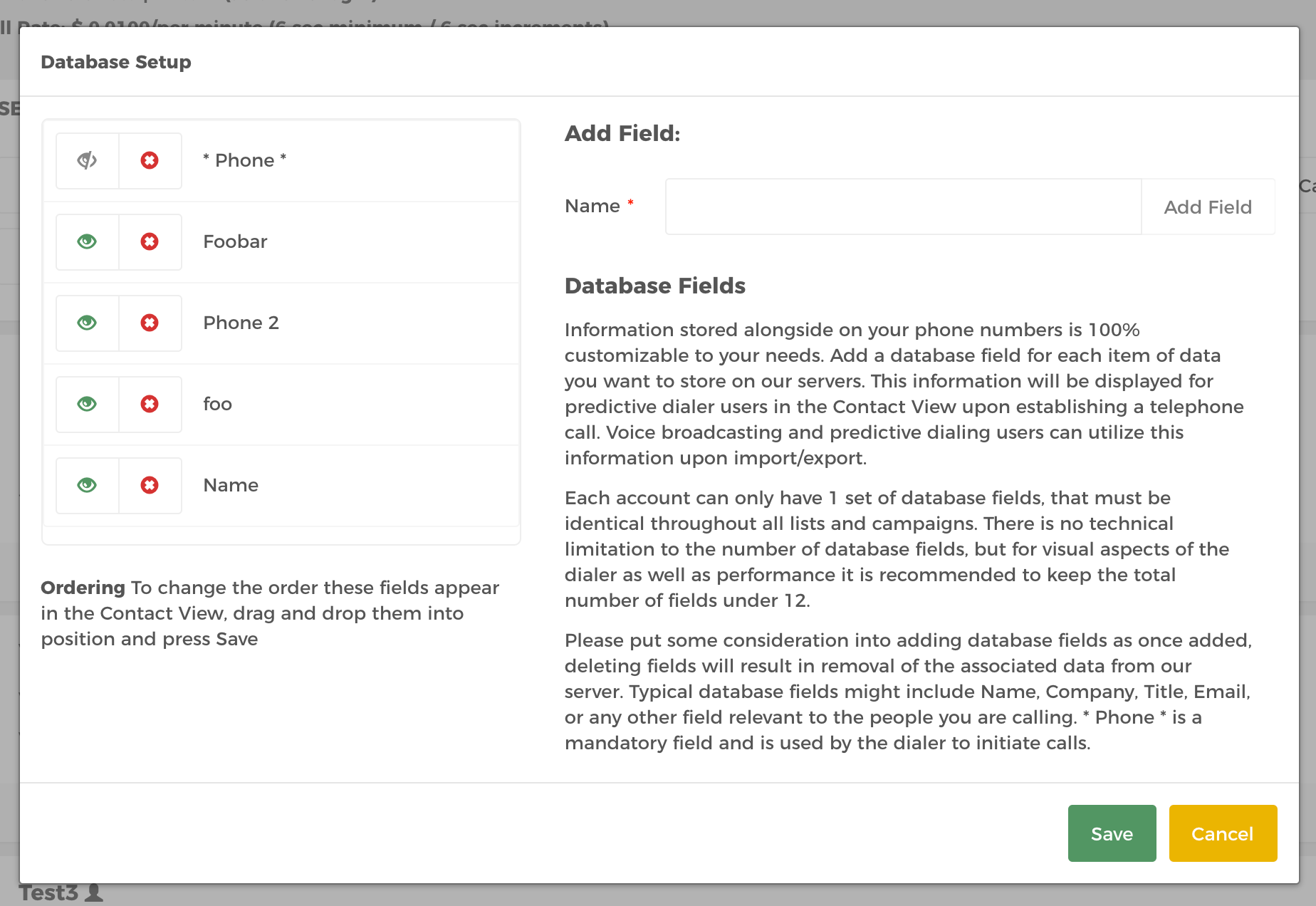Click the bold Ordering label
Viewport: 1316px width, 906px height.
click(83, 588)
